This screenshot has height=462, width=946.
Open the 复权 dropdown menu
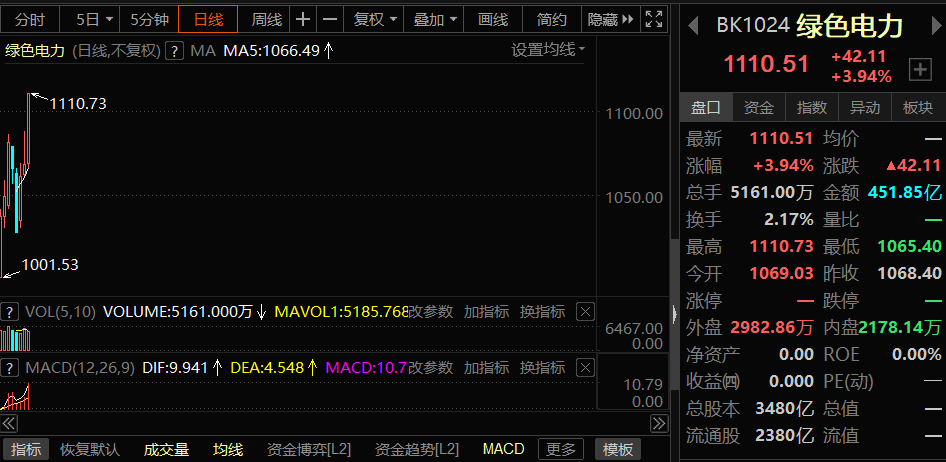click(375, 19)
